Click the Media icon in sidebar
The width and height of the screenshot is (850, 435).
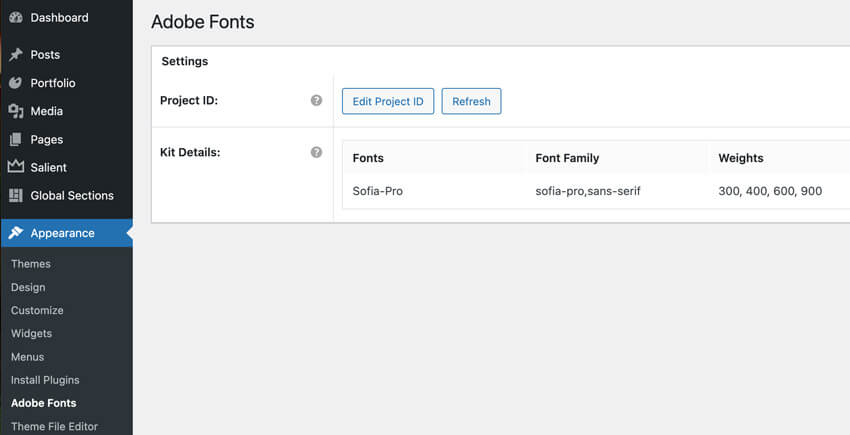pos(16,111)
